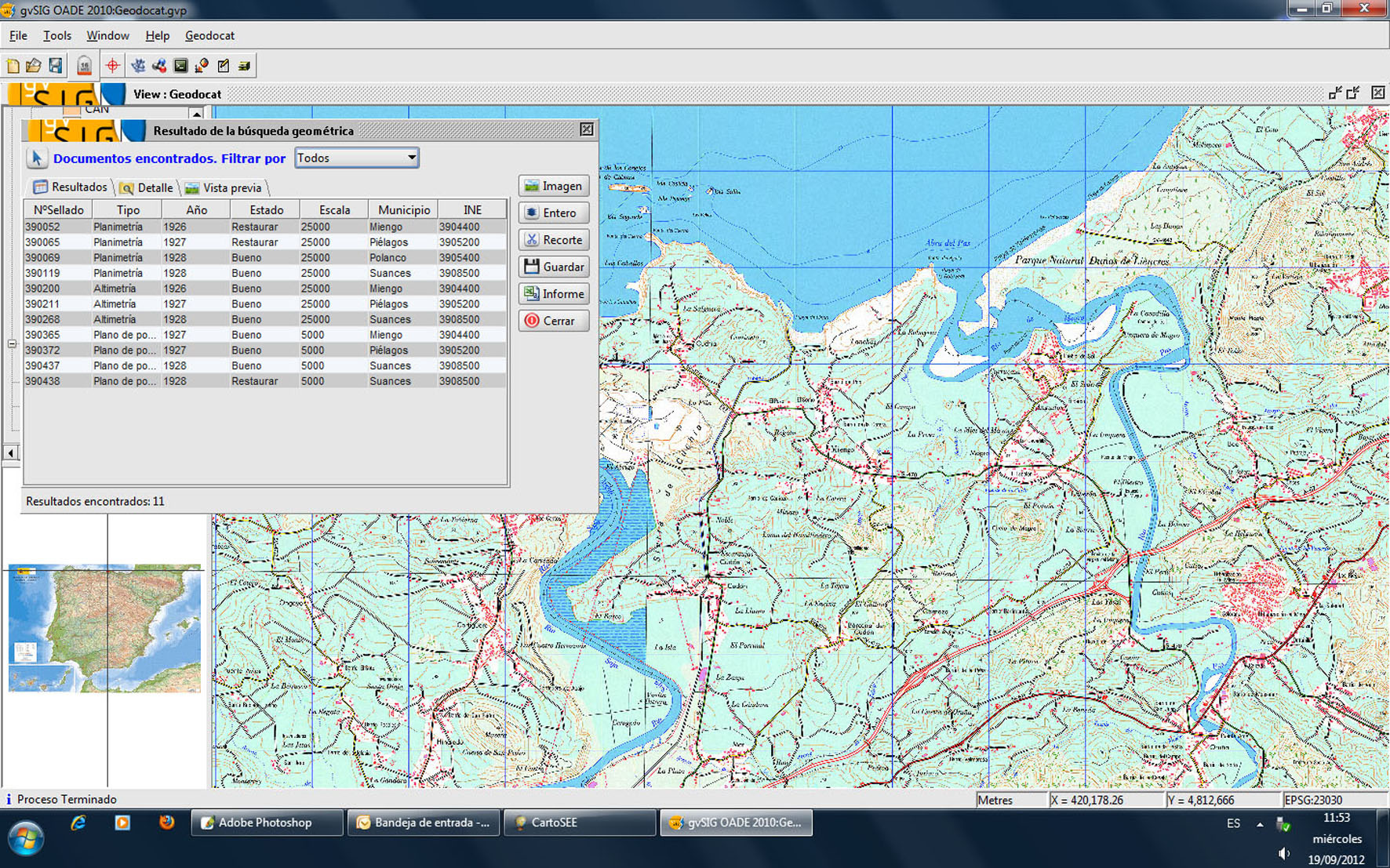Click the Cerrar button
The height and width of the screenshot is (868, 1390).
(554, 321)
